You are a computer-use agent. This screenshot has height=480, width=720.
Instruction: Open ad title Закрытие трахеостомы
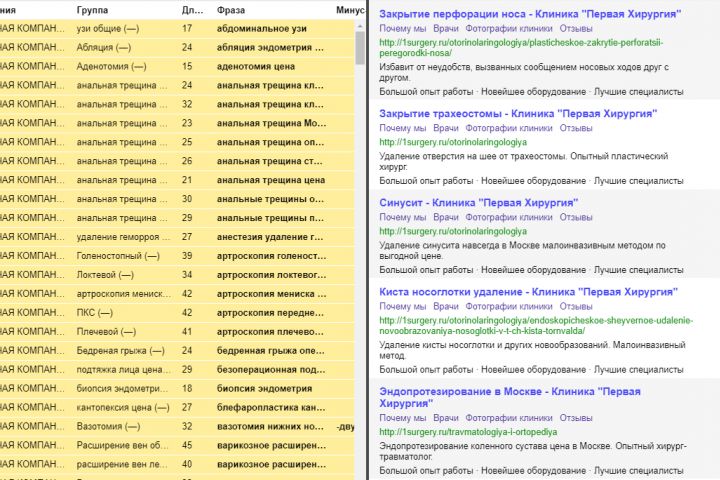pyautogui.click(x=518, y=113)
